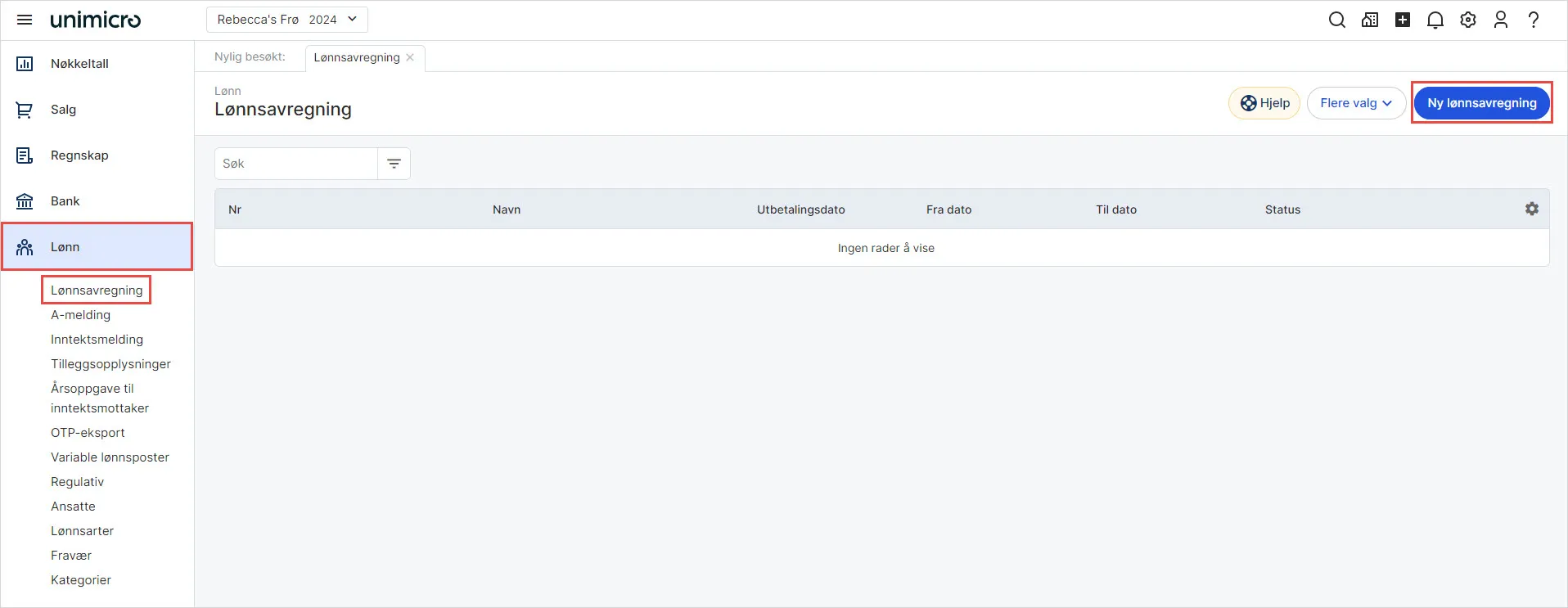Sort by Utbetalingsdato column
The image size is (1568, 608).
point(800,209)
